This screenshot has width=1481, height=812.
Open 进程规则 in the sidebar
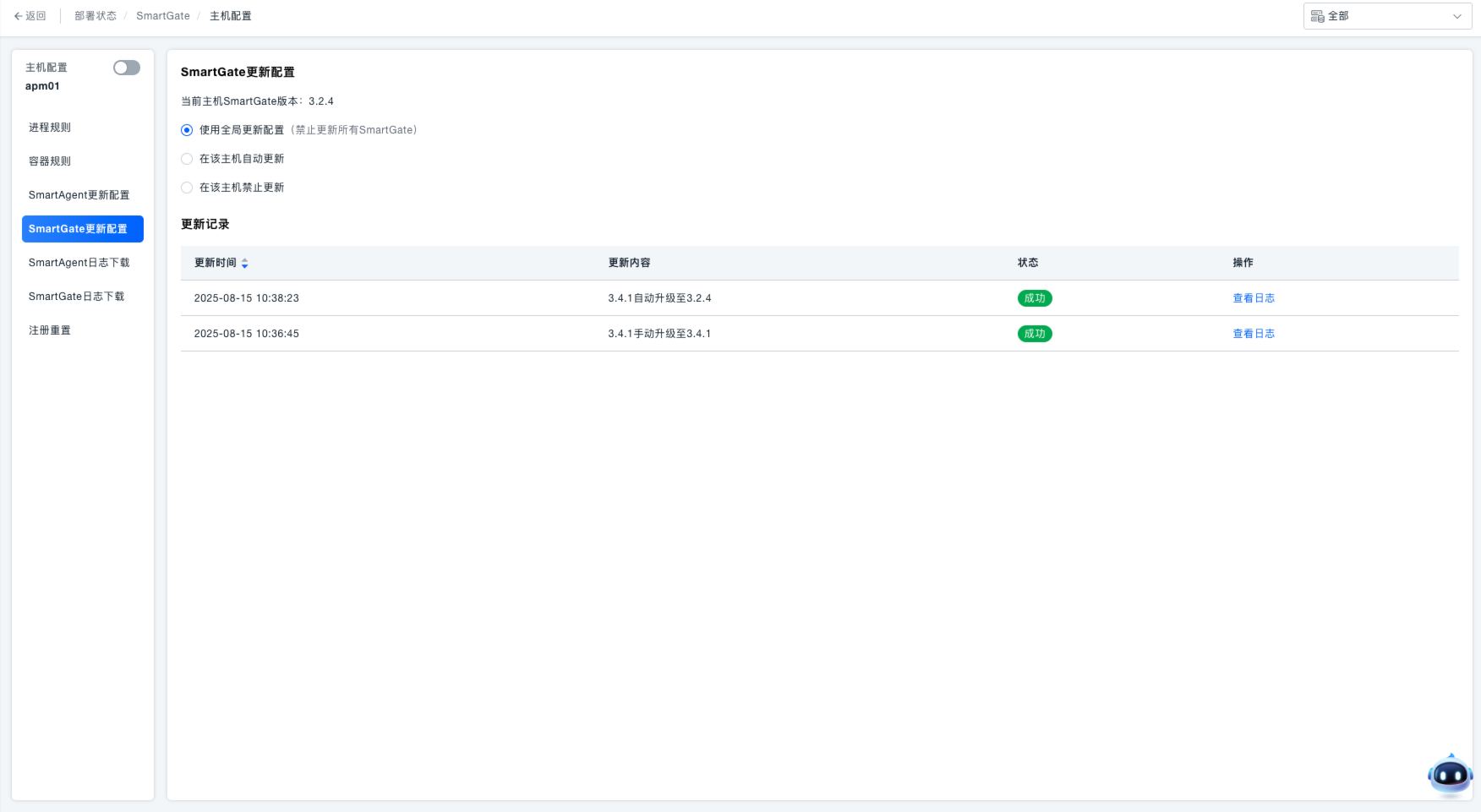pyautogui.click(x=50, y=128)
